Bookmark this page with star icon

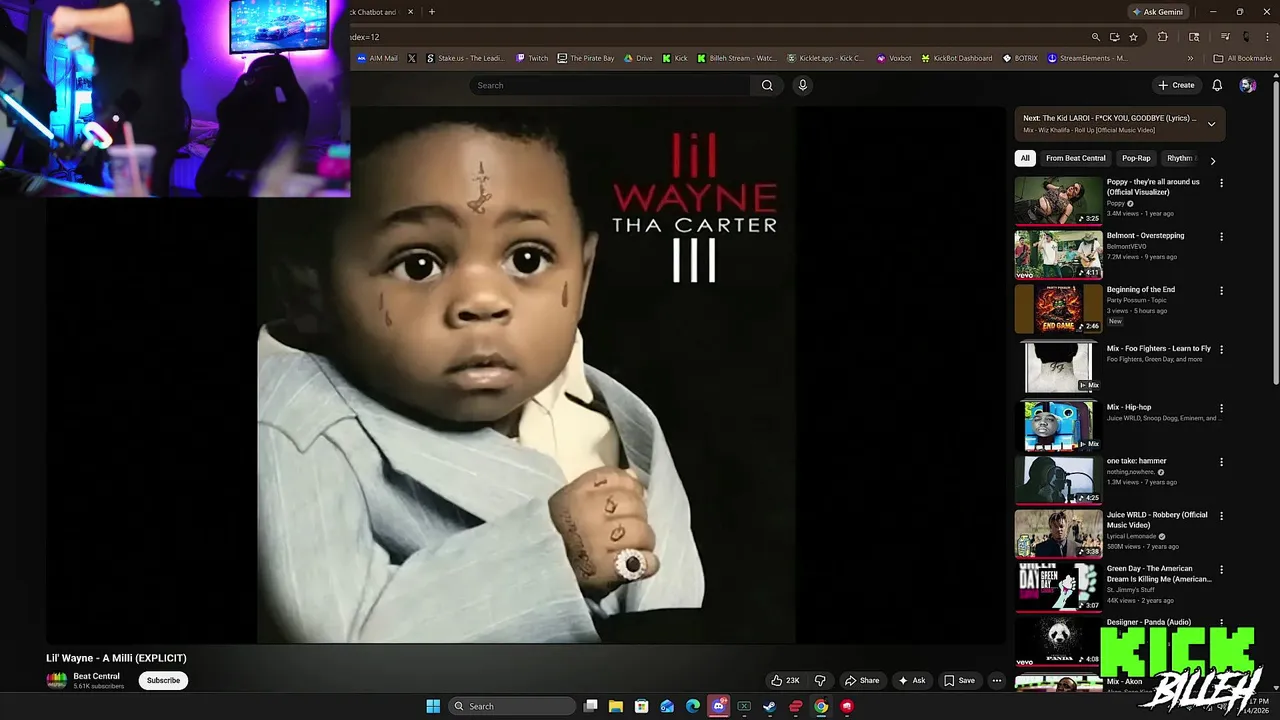coord(1133,37)
